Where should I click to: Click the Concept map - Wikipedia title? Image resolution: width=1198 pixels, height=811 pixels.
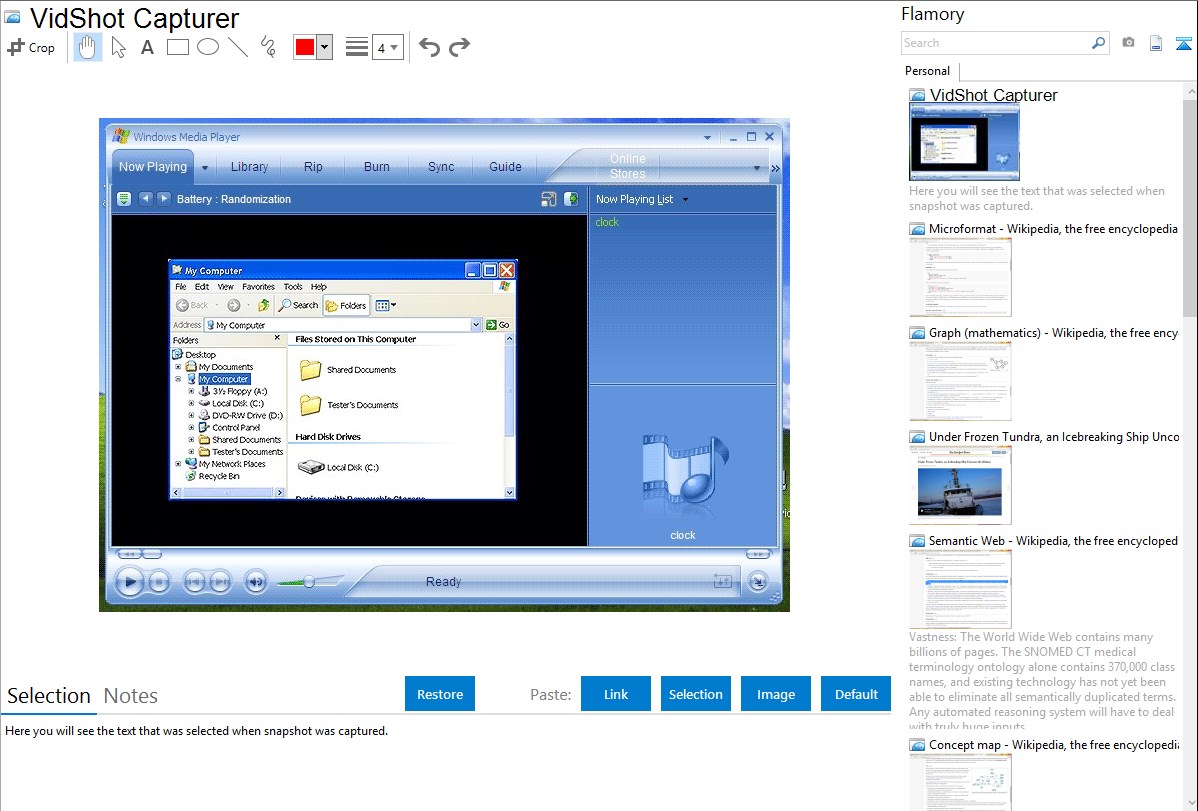pyautogui.click(x=1054, y=744)
